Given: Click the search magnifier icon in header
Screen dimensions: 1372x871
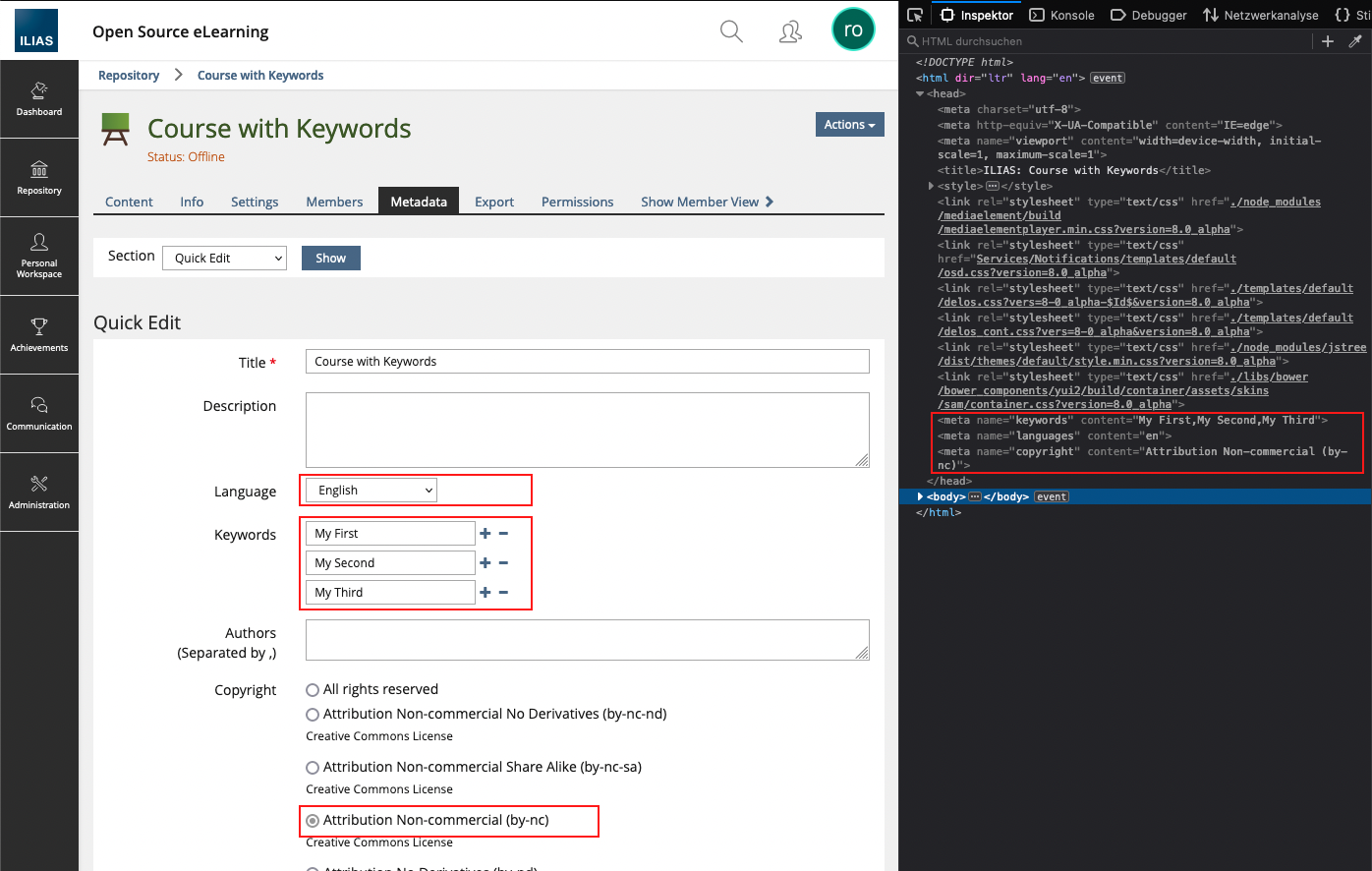Looking at the screenshot, I should [x=731, y=31].
